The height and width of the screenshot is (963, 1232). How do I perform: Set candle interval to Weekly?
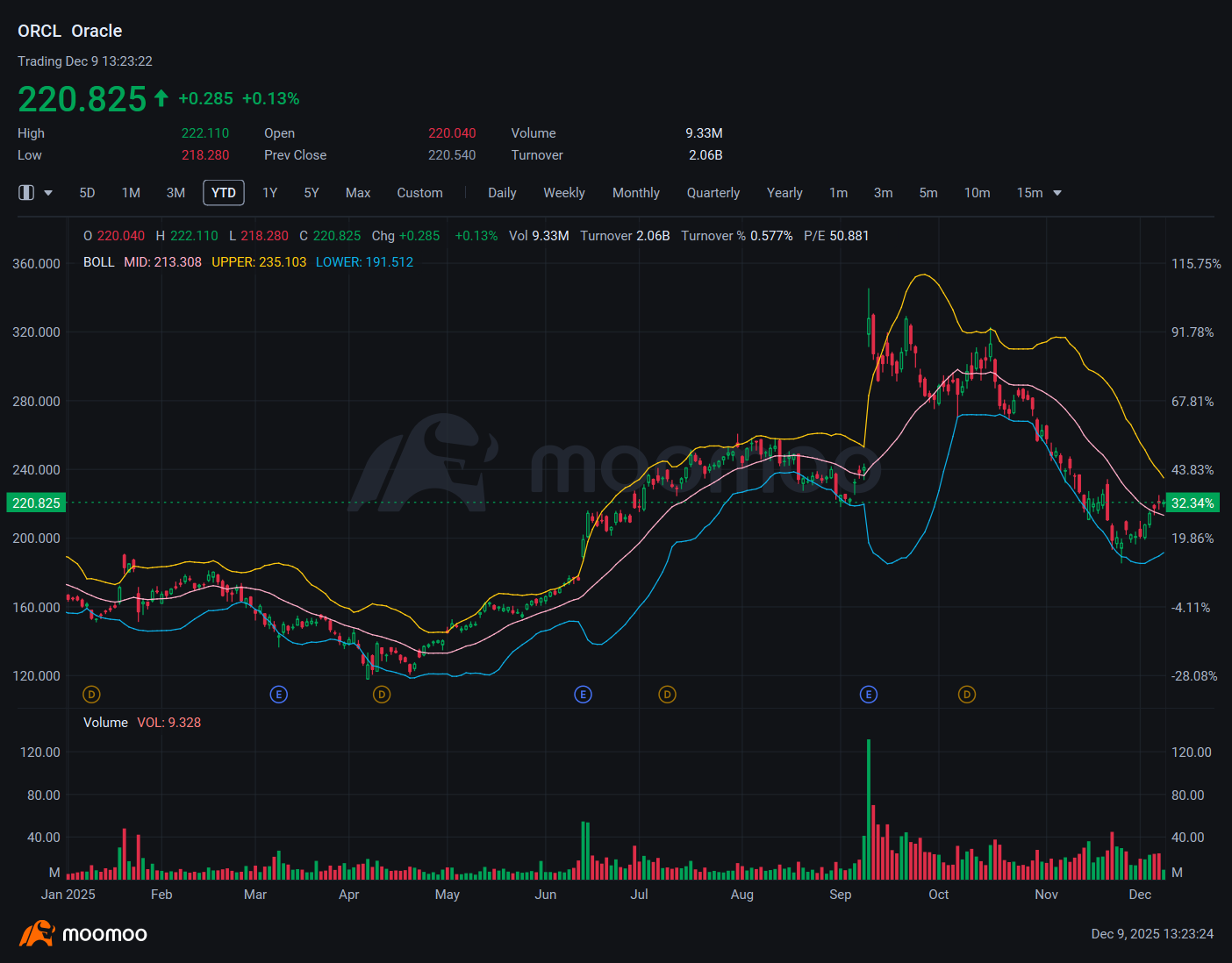click(x=564, y=193)
